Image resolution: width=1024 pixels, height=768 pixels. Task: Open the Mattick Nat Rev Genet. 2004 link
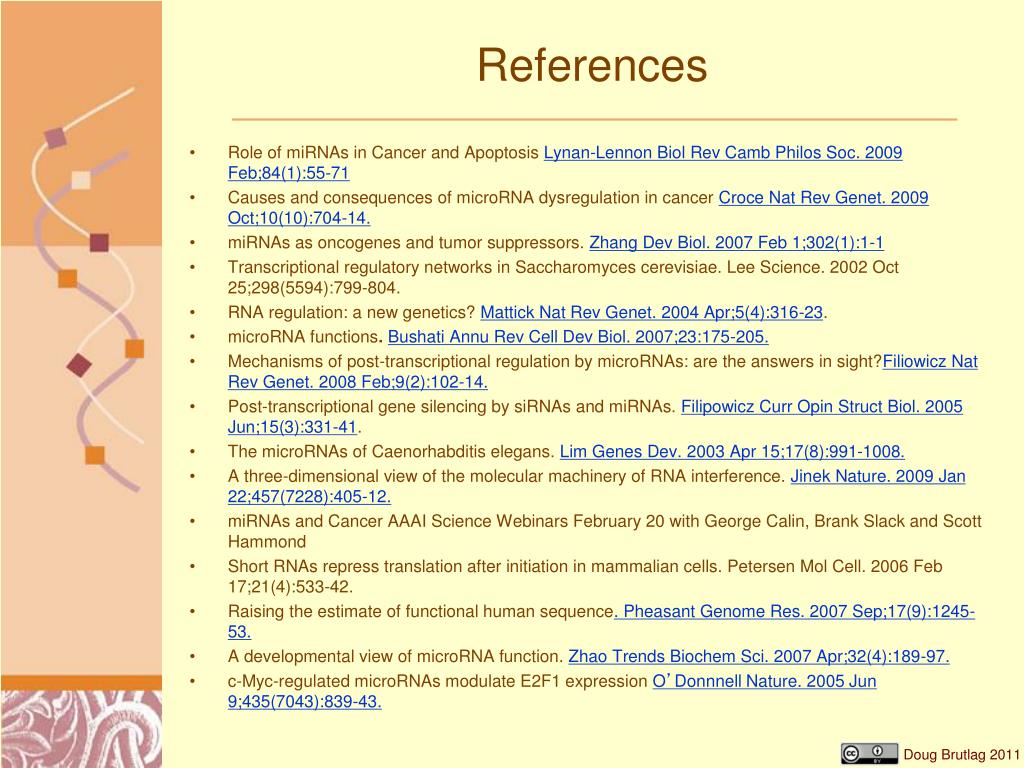click(651, 313)
